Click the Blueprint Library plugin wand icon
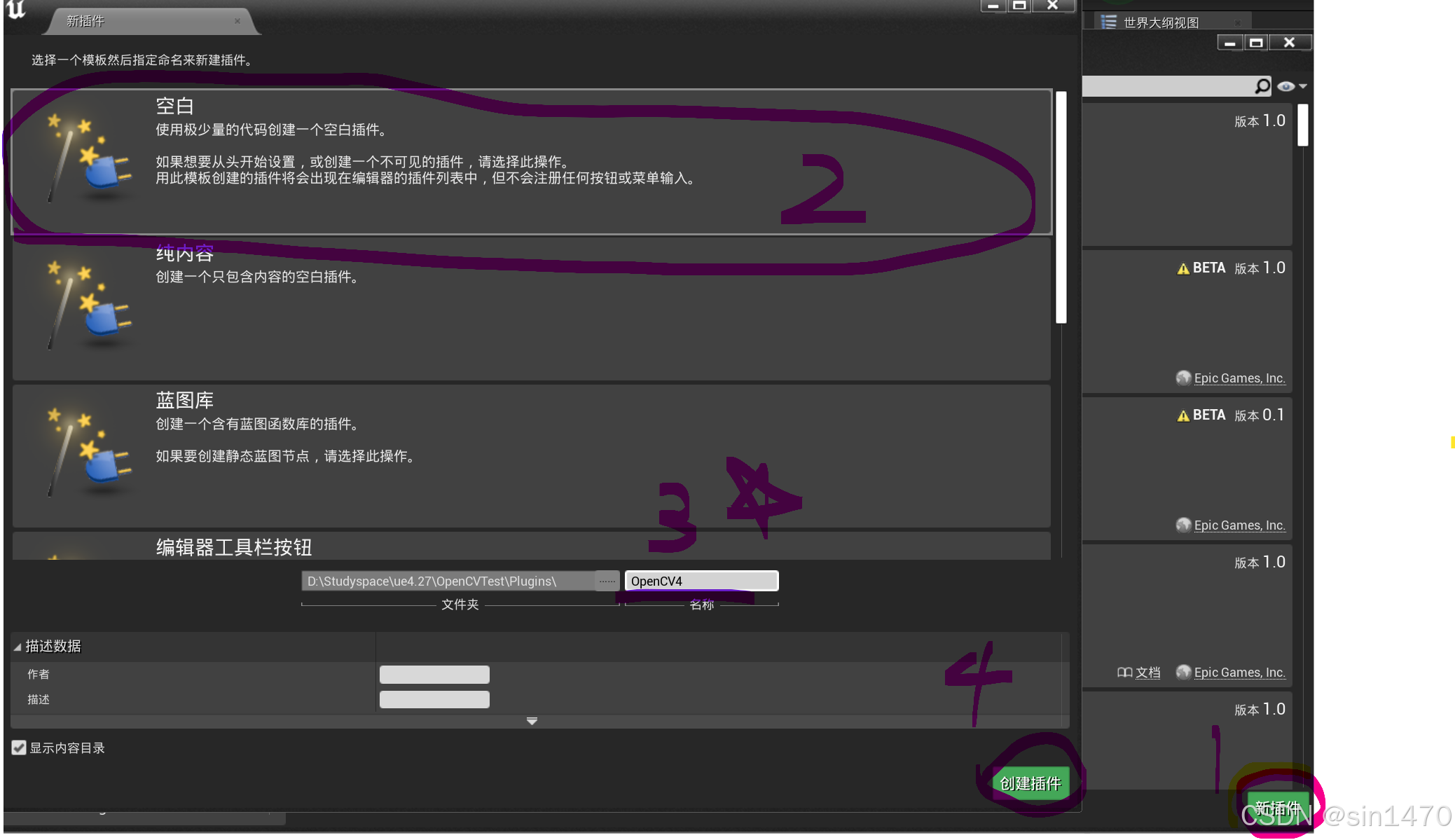Image resolution: width=1455 pixels, height=840 pixels. point(88,453)
